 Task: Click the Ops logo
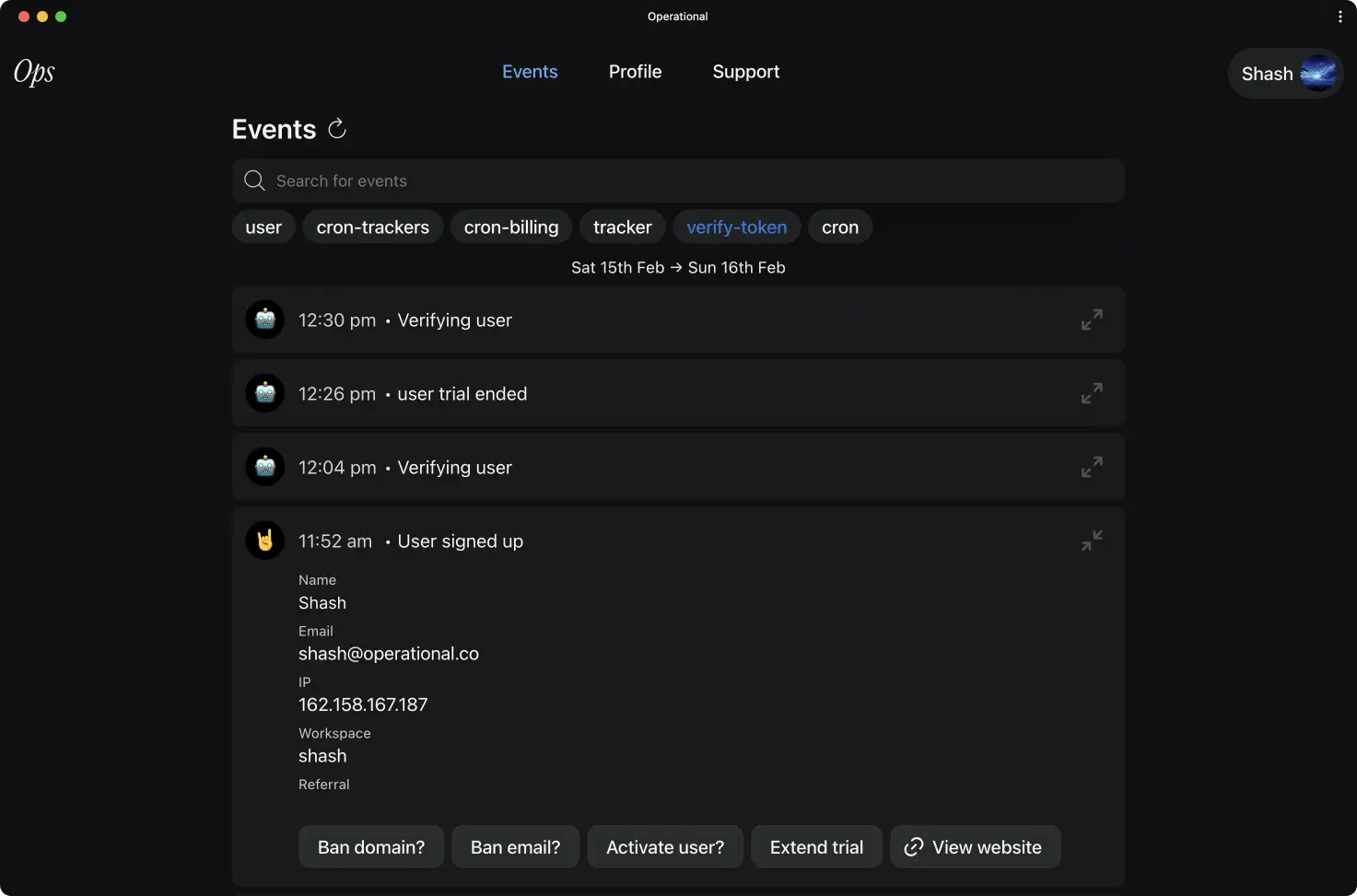point(34,72)
